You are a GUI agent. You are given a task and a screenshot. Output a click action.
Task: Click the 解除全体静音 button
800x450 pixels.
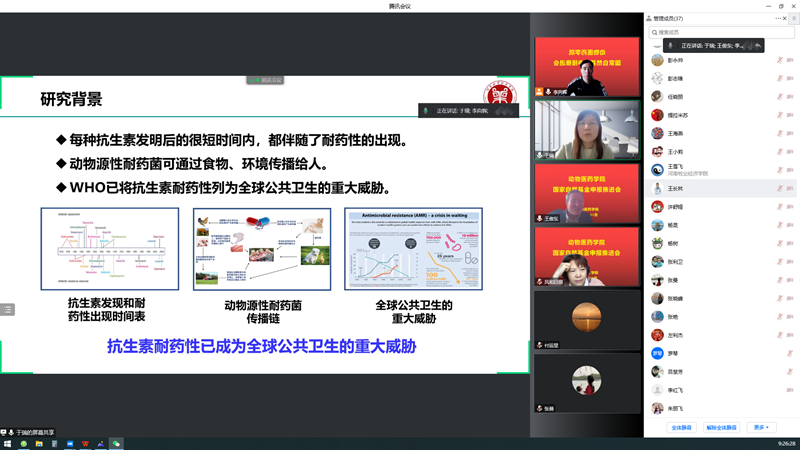click(x=722, y=427)
